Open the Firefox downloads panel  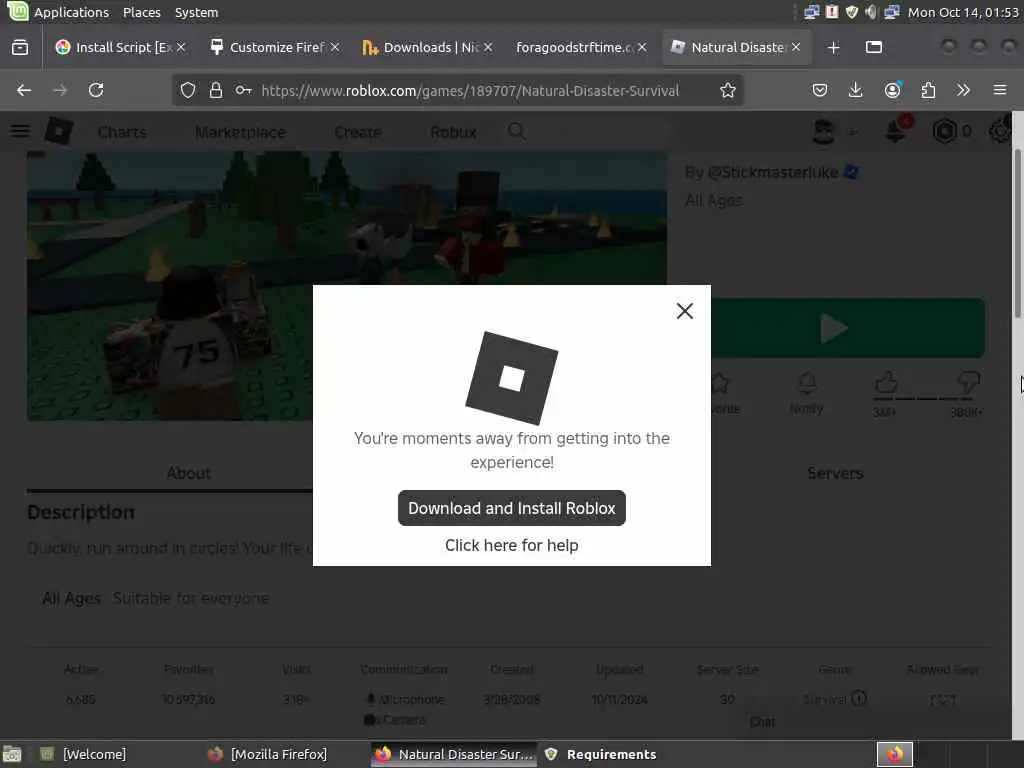856,90
